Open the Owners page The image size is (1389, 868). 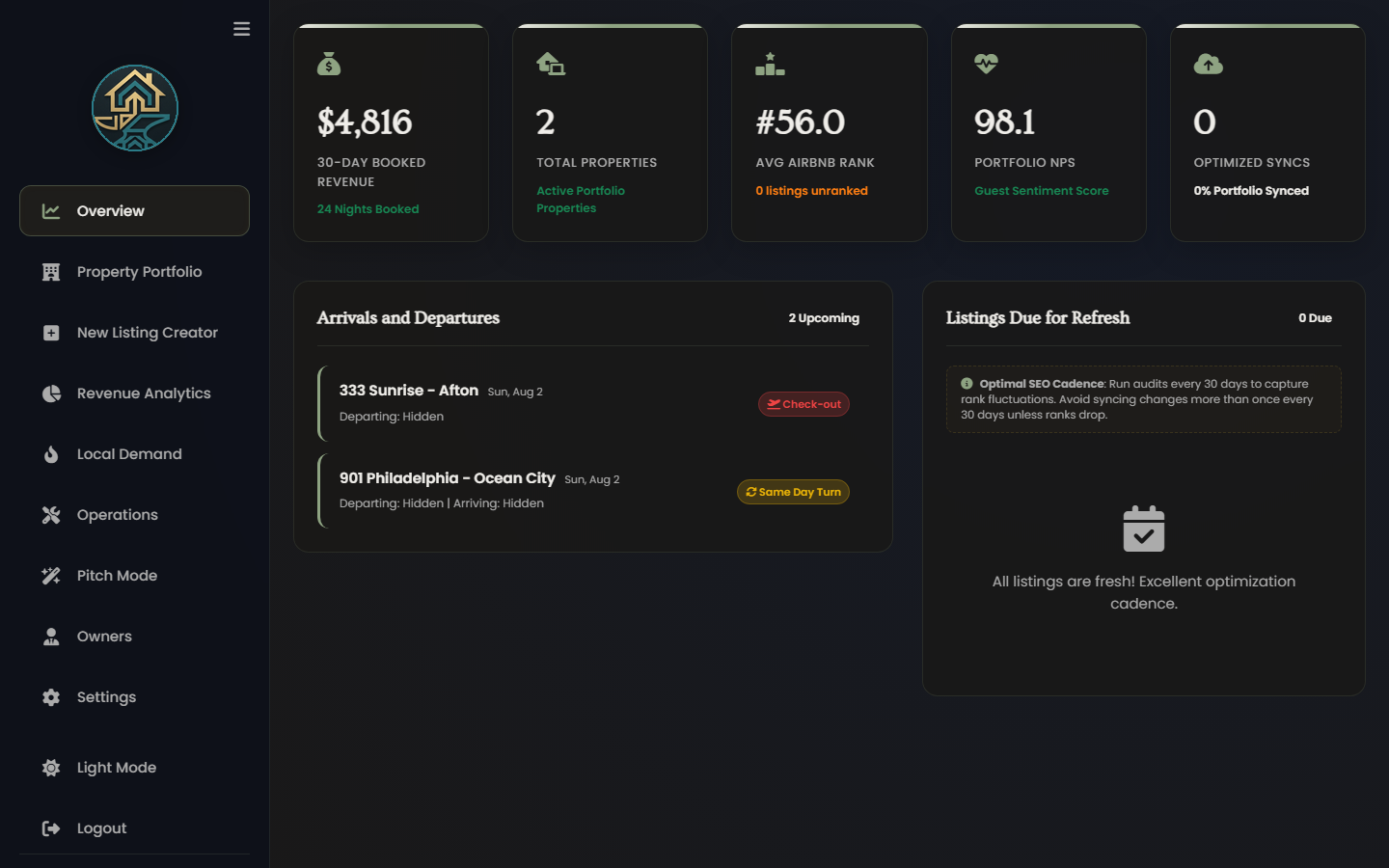click(134, 637)
